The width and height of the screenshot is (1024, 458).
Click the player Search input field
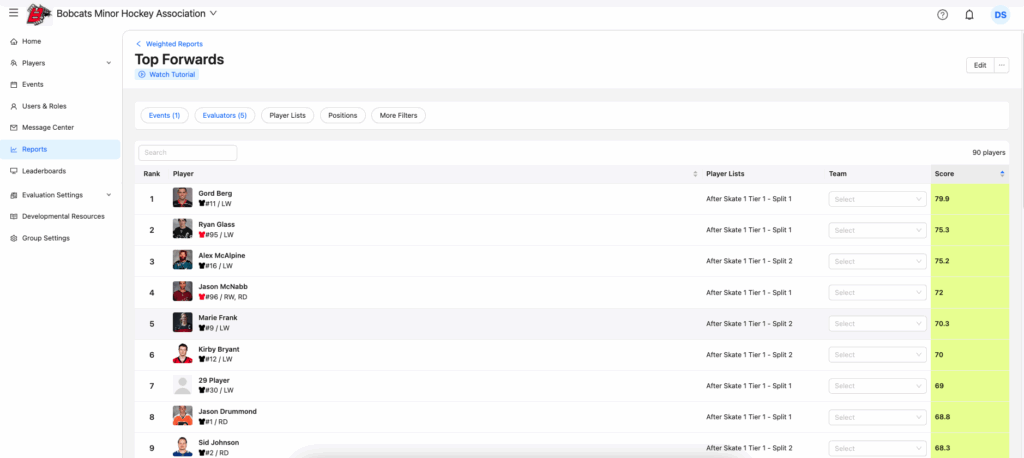[188, 153]
